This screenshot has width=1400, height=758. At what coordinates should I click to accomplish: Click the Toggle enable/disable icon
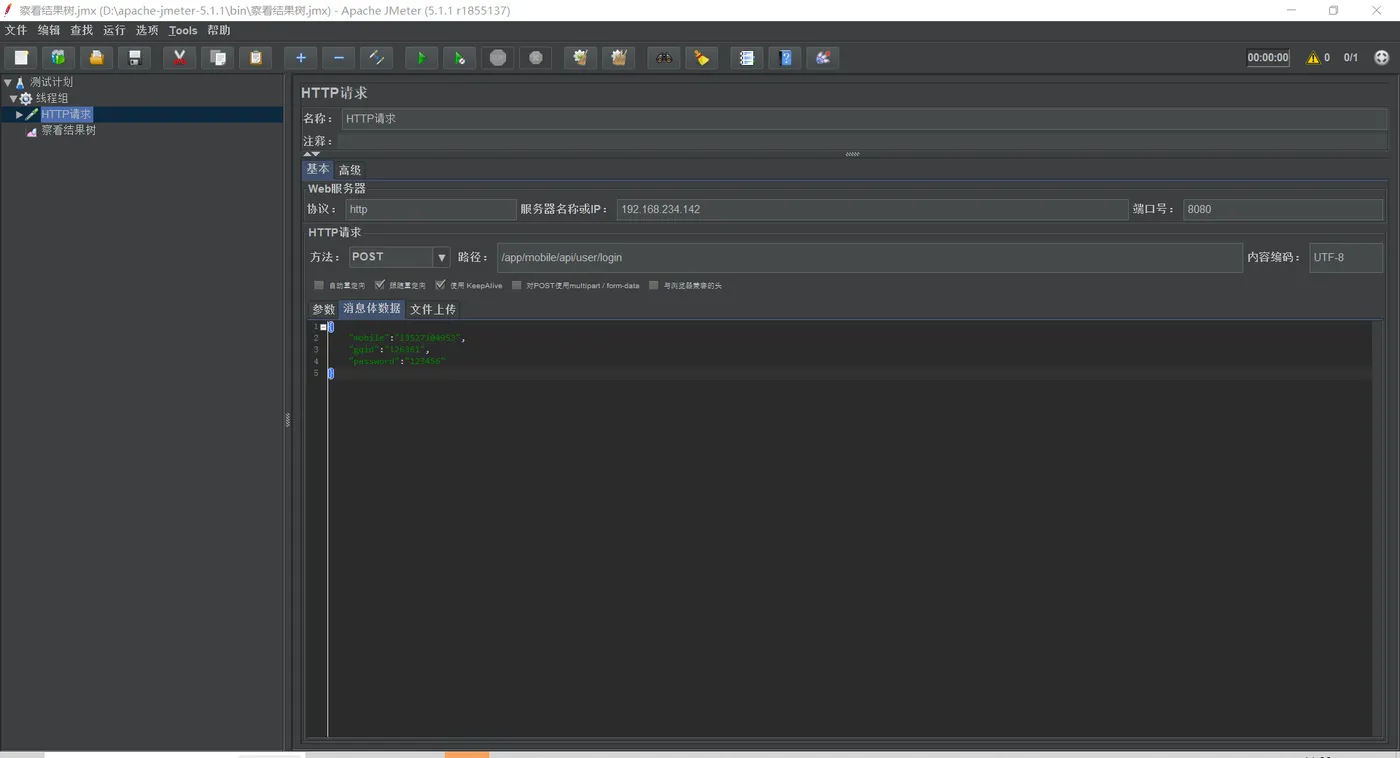pos(376,58)
